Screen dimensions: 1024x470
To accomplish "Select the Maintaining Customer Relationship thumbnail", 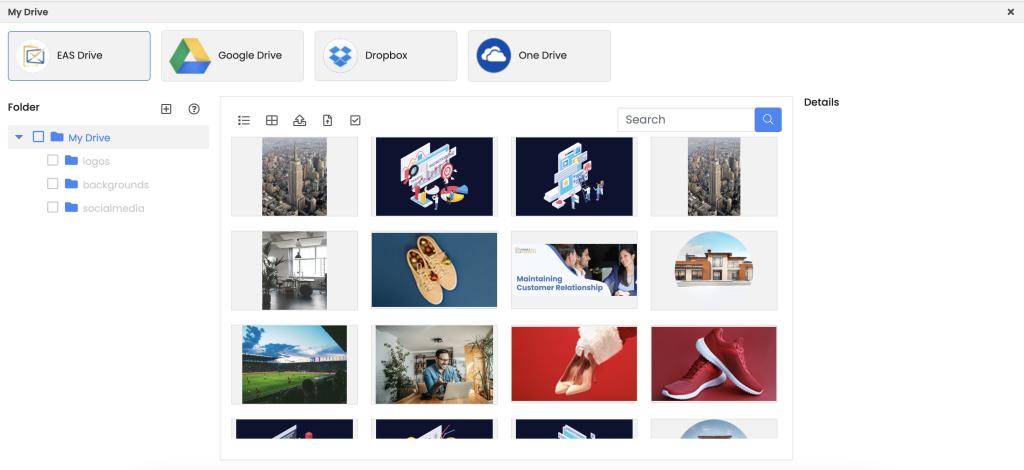I will tap(574, 270).
